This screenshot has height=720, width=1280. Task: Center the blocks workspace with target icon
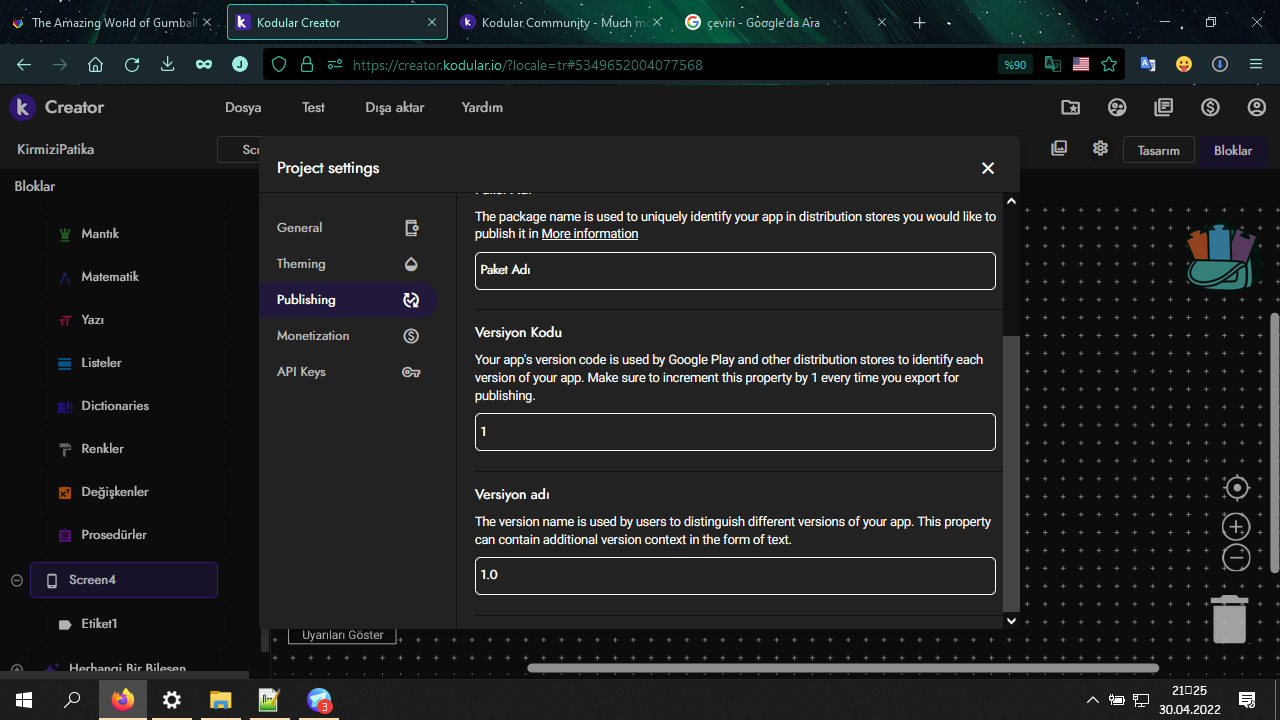[x=1237, y=488]
